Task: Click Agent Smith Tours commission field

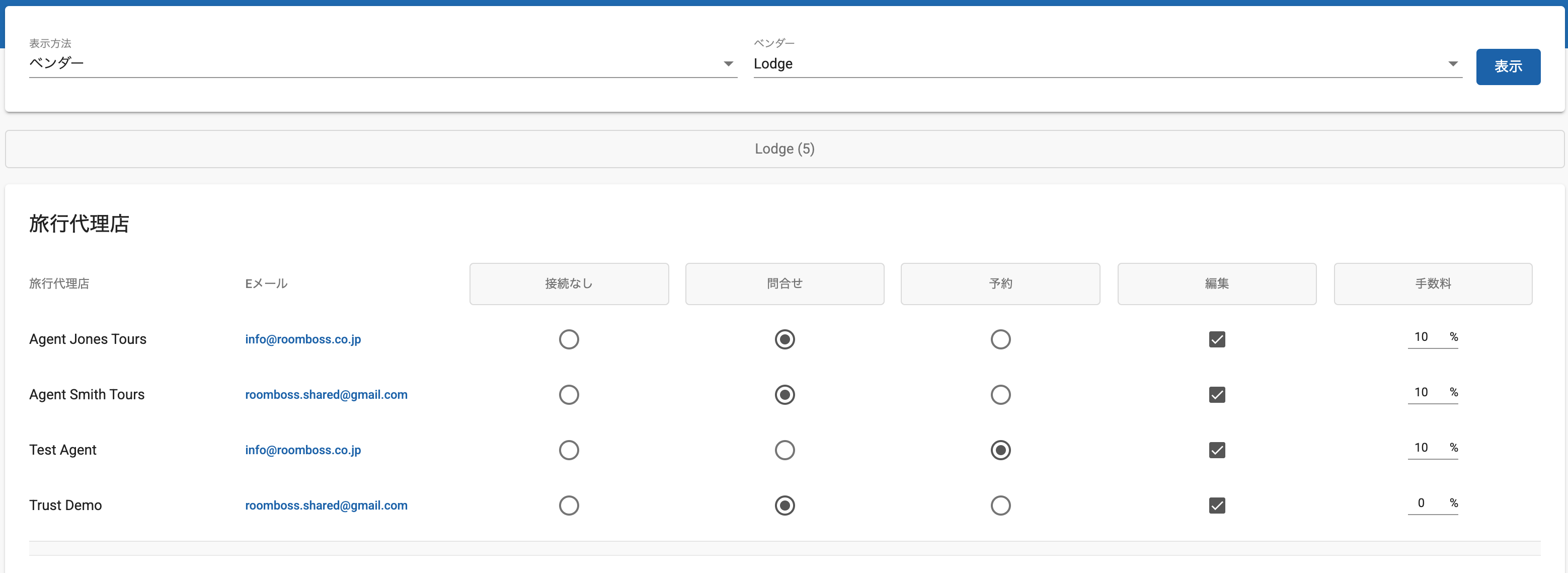Action: click(x=1421, y=393)
